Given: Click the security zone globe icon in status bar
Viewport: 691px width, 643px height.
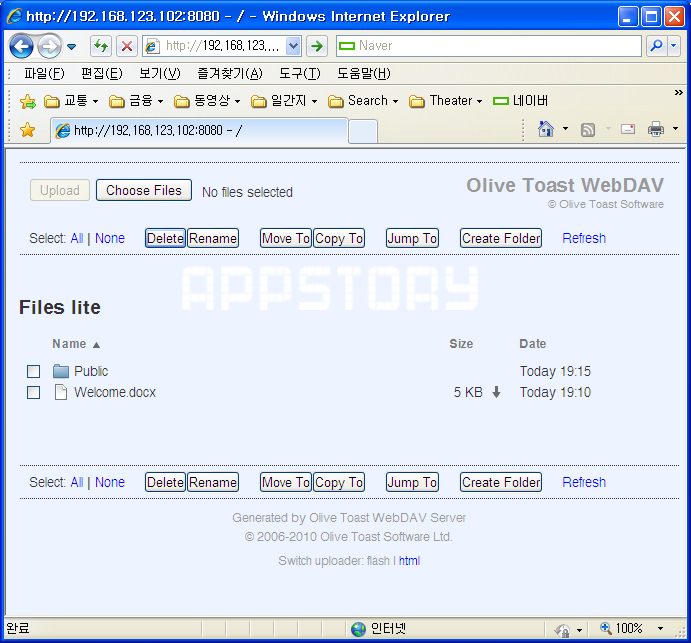Looking at the screenshot, I should click(x=358, y=629).
